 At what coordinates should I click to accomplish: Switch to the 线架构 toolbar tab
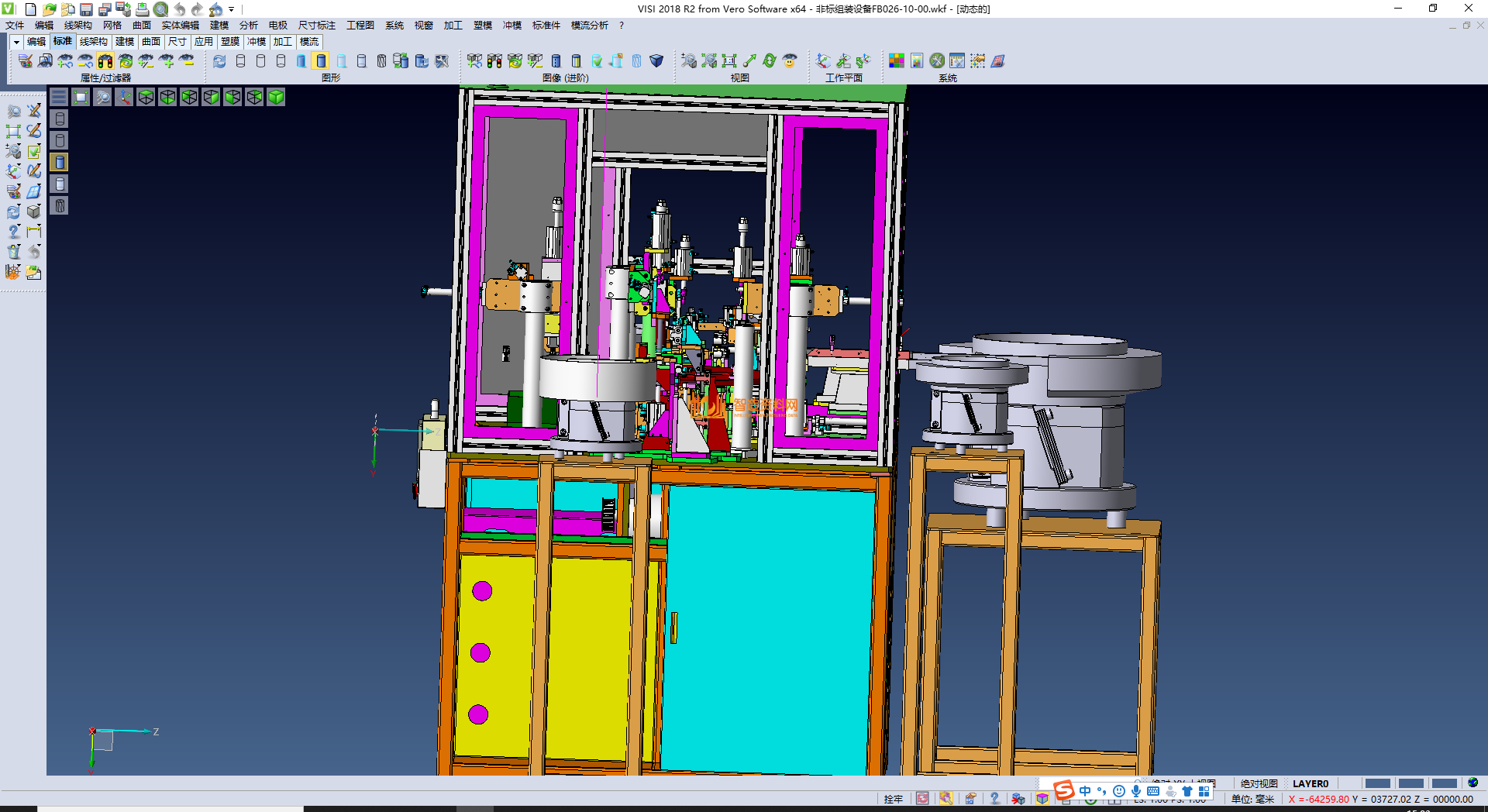(93, 42)
